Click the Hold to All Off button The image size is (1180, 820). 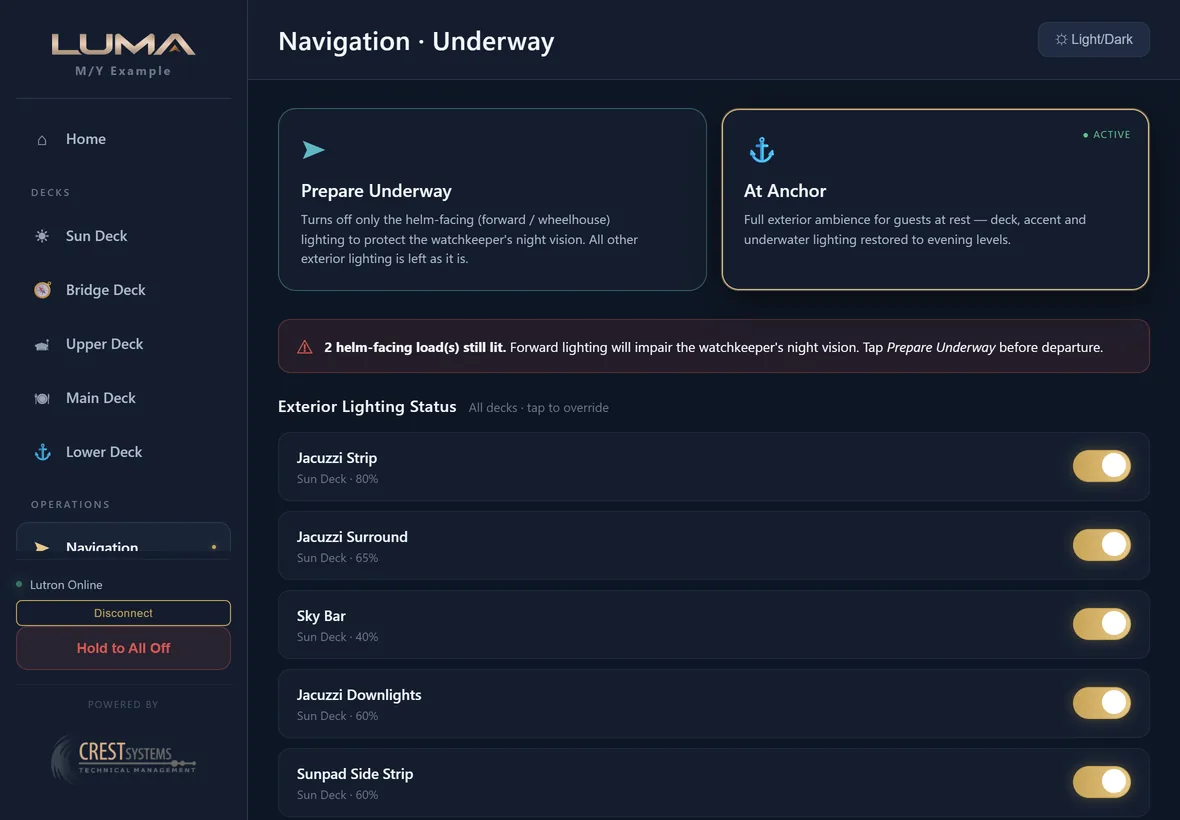(123, 648)
